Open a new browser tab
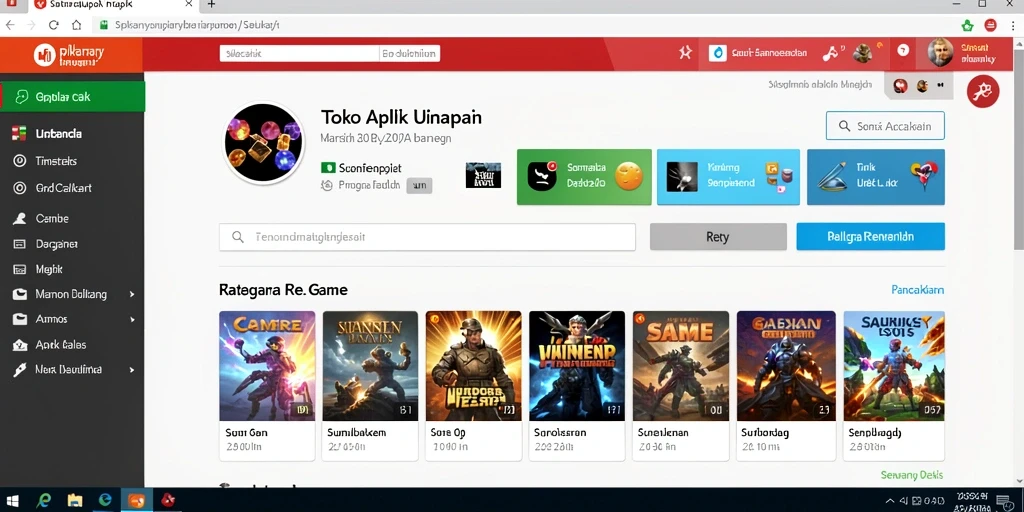The image size is (1024, 512). click(211, 5)
